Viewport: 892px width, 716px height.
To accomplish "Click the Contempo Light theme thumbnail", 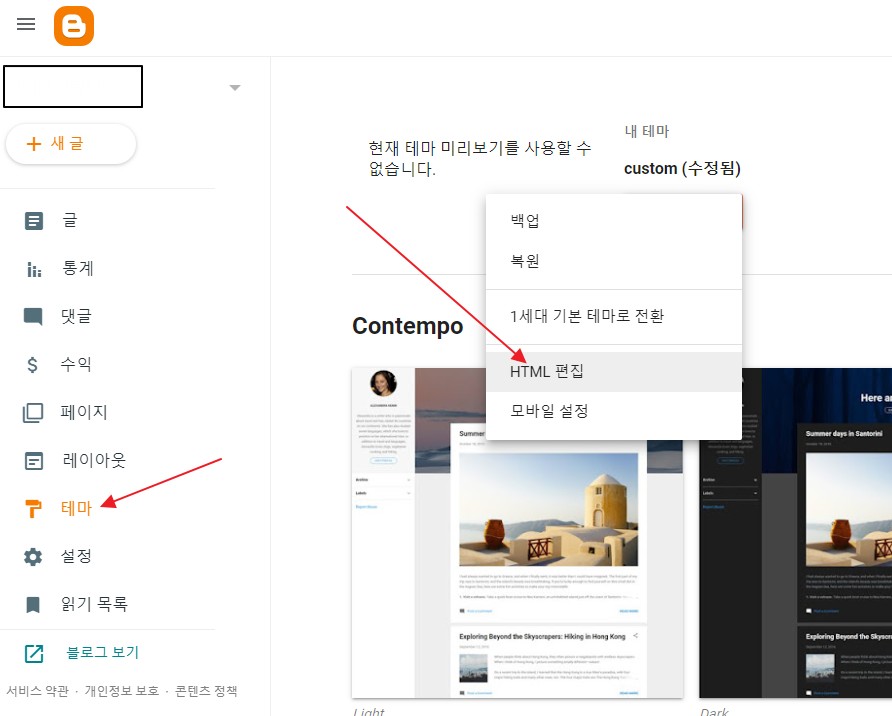I will pos(517,533).
